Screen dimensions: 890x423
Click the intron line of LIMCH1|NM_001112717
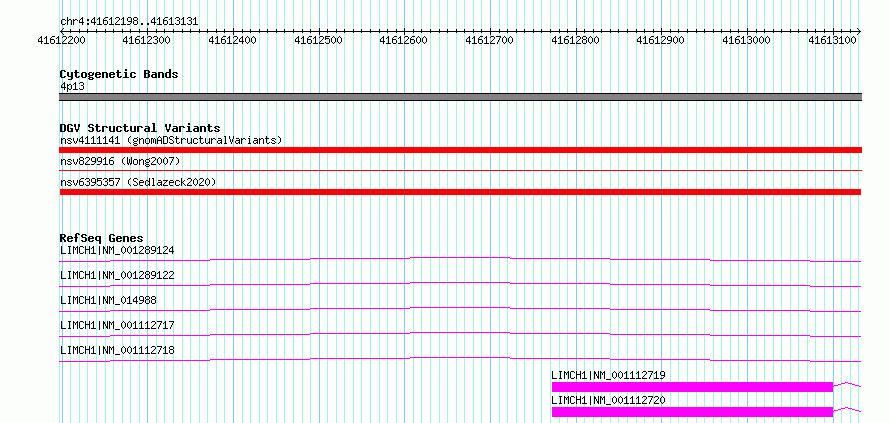point(460,334)
